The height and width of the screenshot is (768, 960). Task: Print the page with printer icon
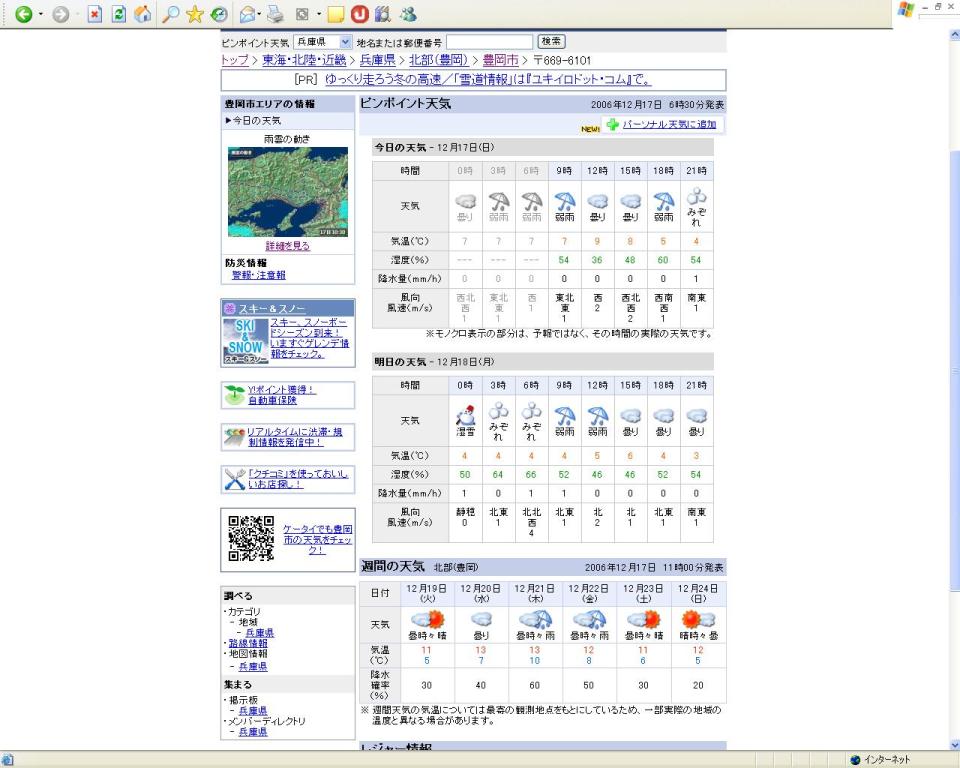(x=275, y=14)
